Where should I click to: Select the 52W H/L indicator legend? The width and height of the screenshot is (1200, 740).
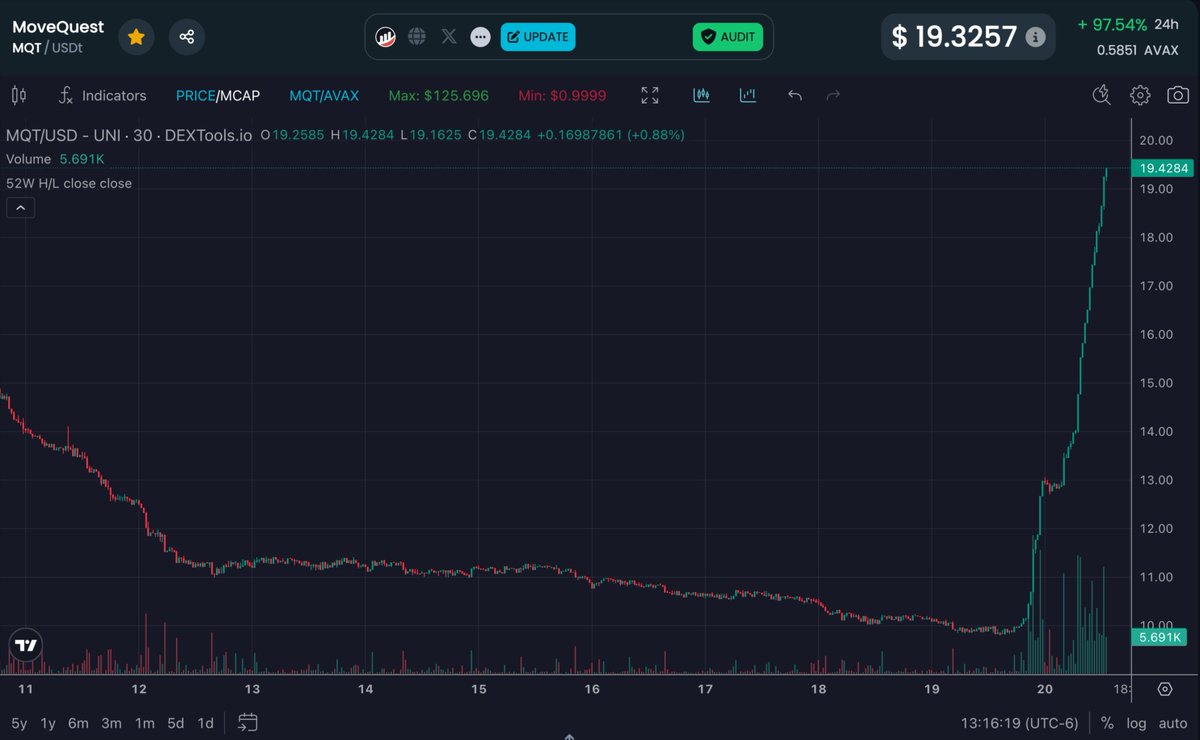(x=69, y=183)
